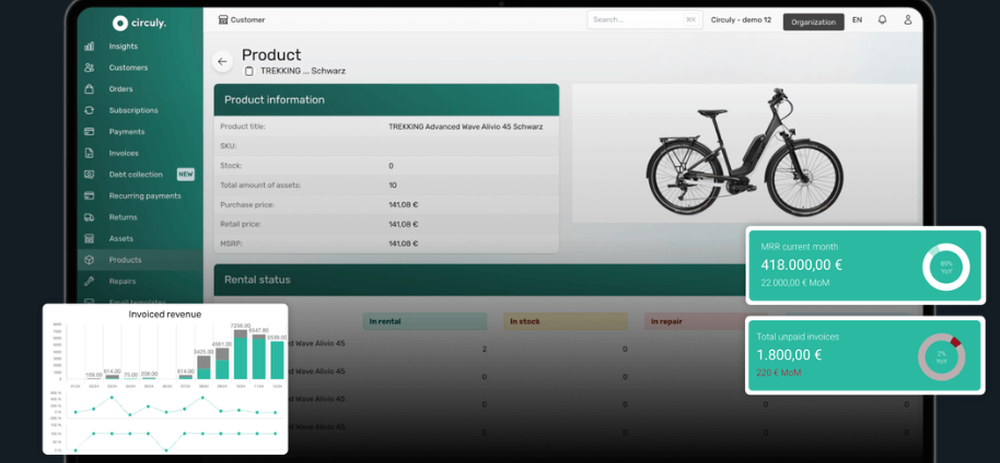Viewport: 1000px width, 463px height.
Task: Open Recurring payments in the sidebar
Action: coord(145,196)
